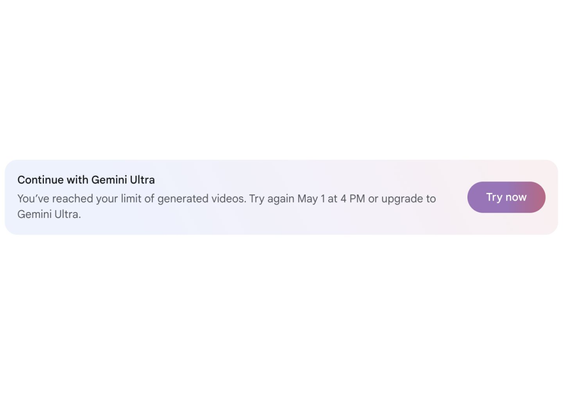
Task: Click the words your limit in the message
Action: [x=118, y=199]
